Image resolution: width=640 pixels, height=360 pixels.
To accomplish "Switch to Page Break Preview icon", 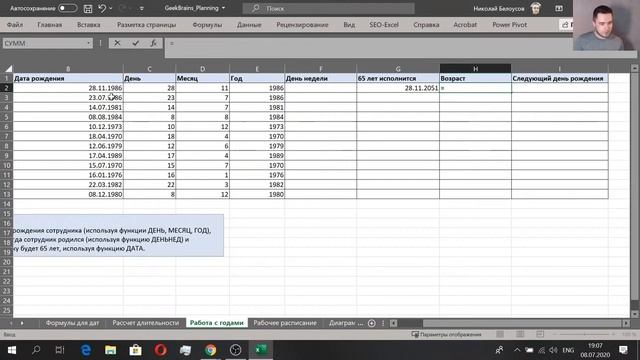I will point(540,335).
